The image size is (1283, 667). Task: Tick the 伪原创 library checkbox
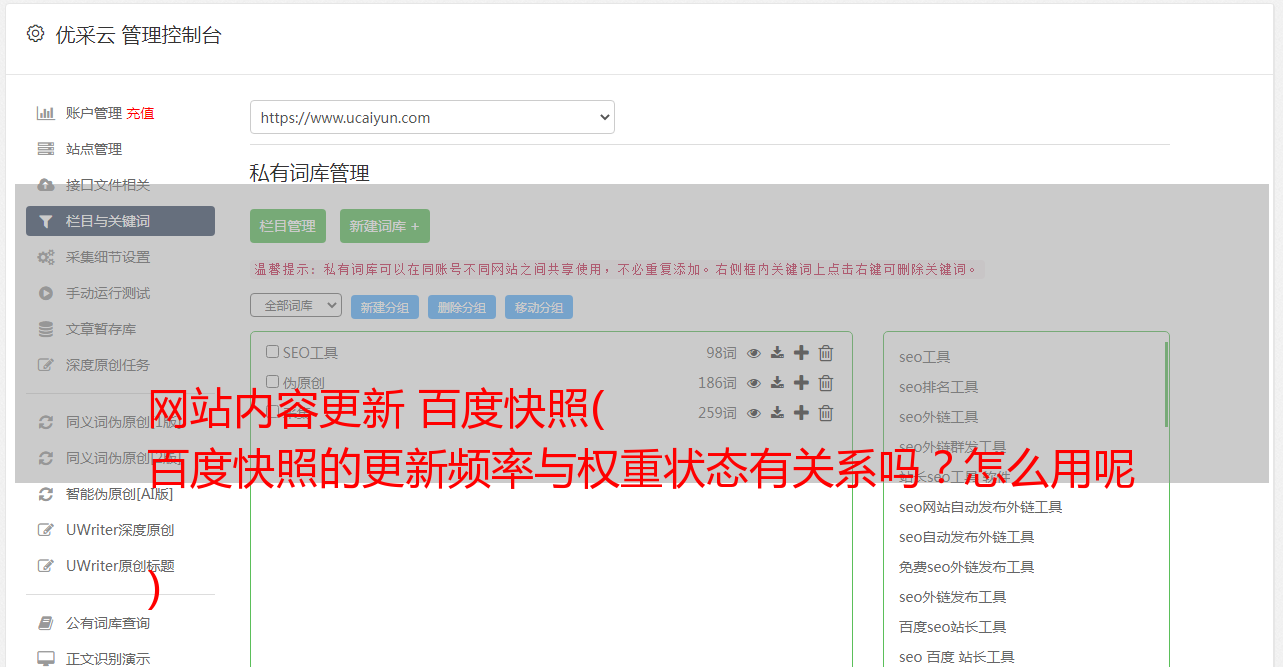point(272,382)
